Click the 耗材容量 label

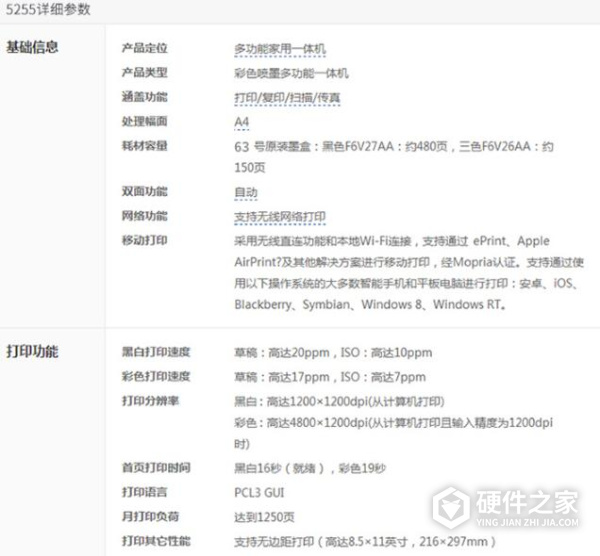coord(144,146)
